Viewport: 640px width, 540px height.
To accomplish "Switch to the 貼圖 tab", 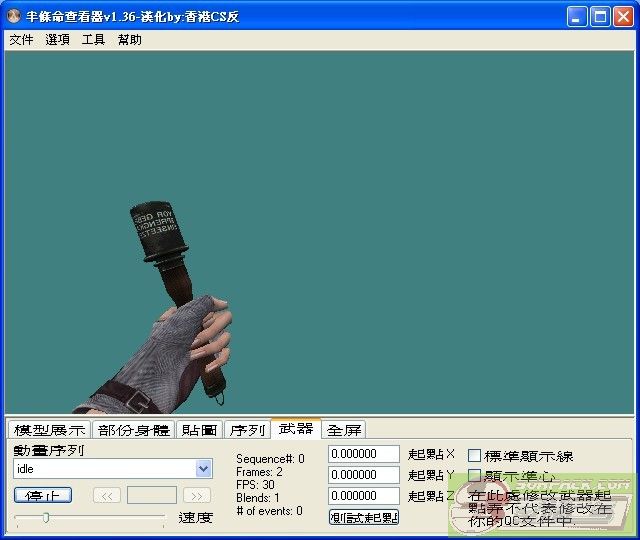I will pyautogui.click(x=199, y=430).
